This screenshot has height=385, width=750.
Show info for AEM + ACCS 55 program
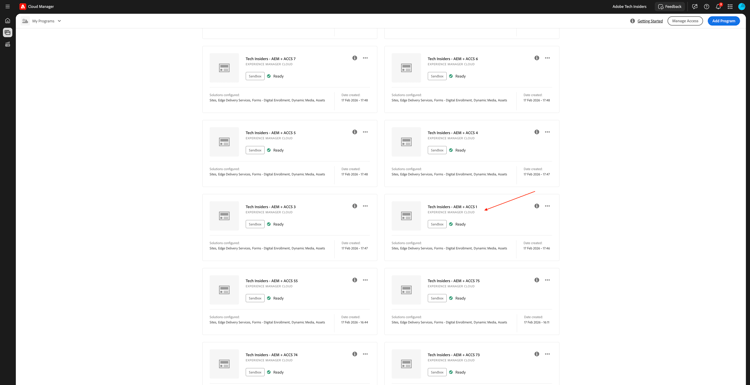pos(354,280)
